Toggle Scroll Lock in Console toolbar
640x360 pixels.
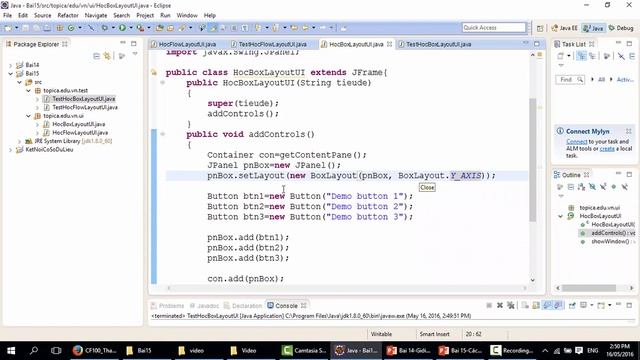pos(536,305)
